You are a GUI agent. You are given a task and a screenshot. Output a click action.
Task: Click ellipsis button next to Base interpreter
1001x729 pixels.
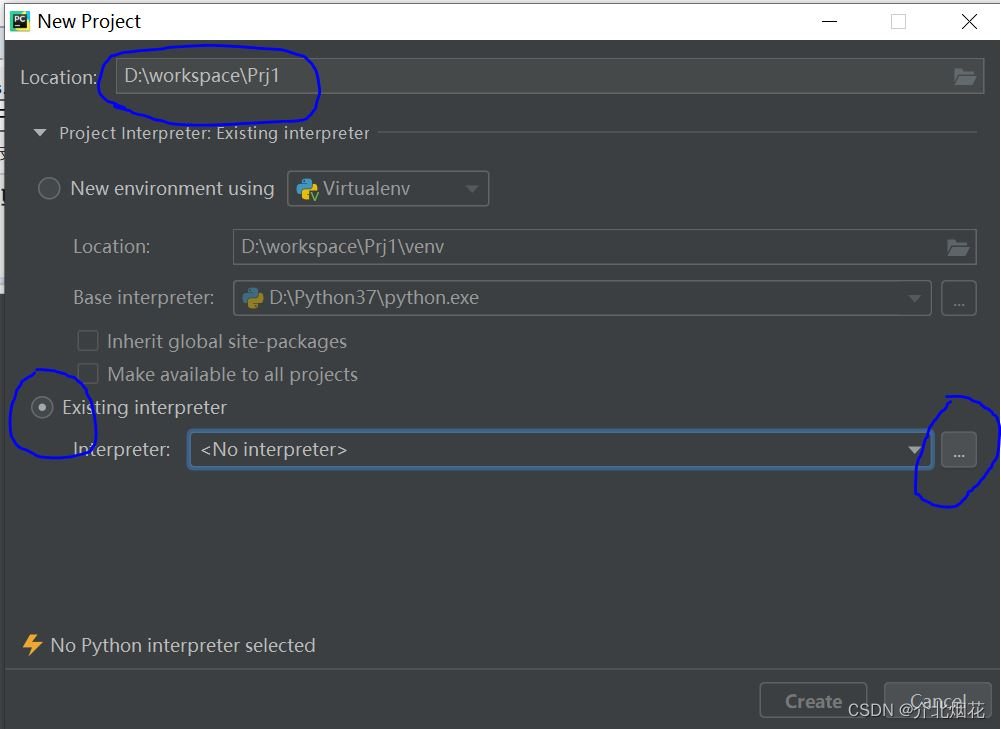pos(959,298)
